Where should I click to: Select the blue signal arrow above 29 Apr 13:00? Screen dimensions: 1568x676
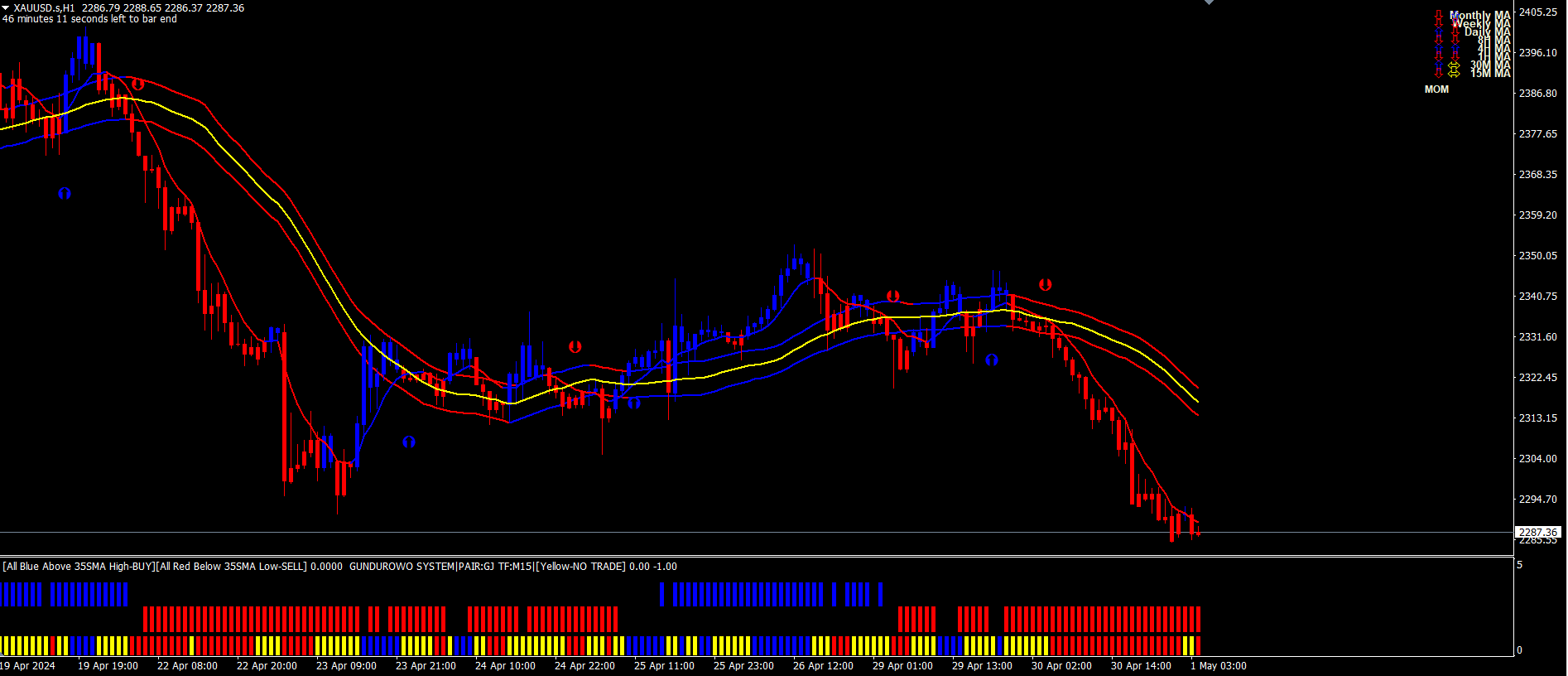pyautogui.click(x=992, y=360)
